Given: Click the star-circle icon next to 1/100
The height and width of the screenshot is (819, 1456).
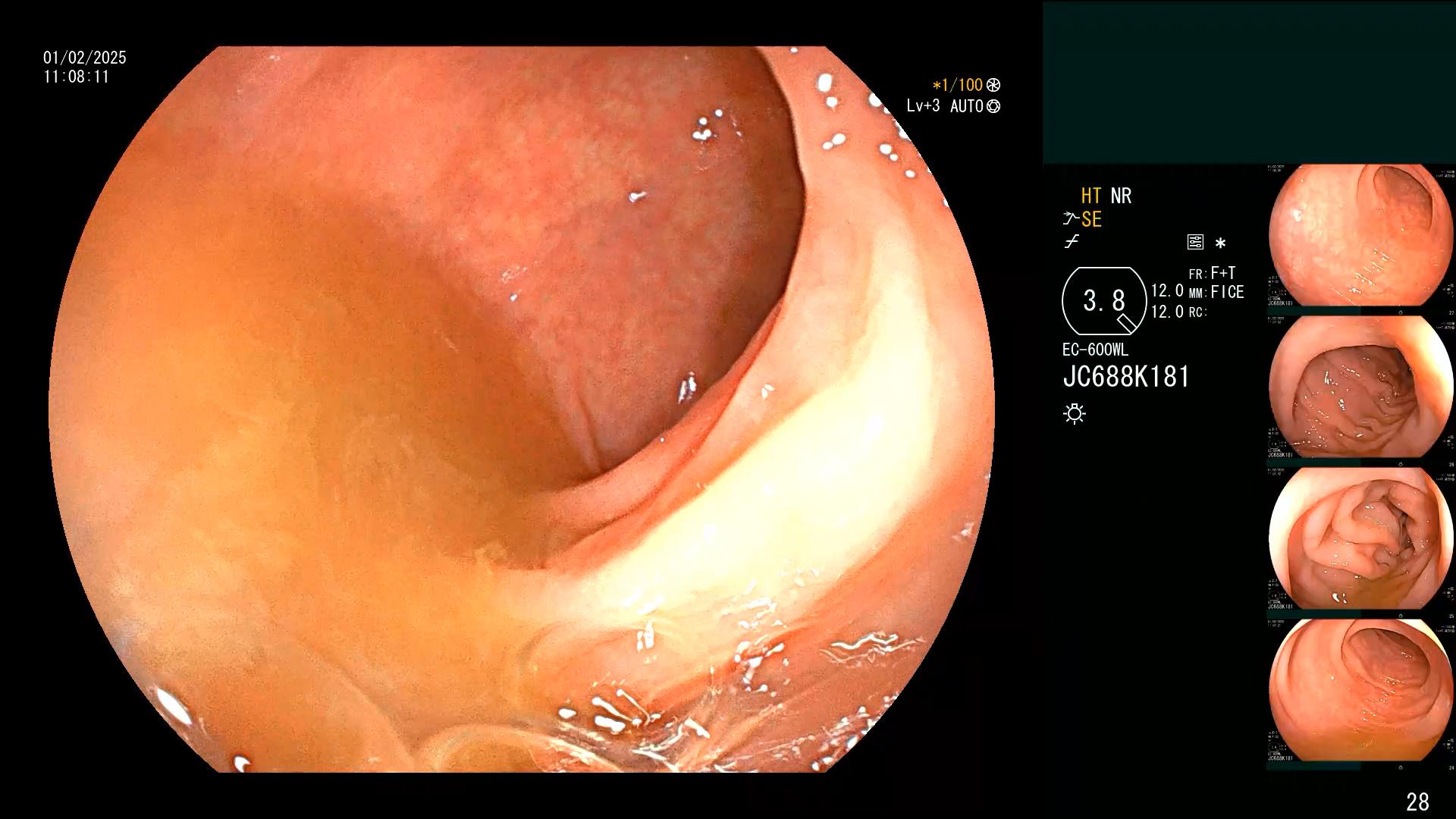Looking at the screenshot, I should coord(993,85).
